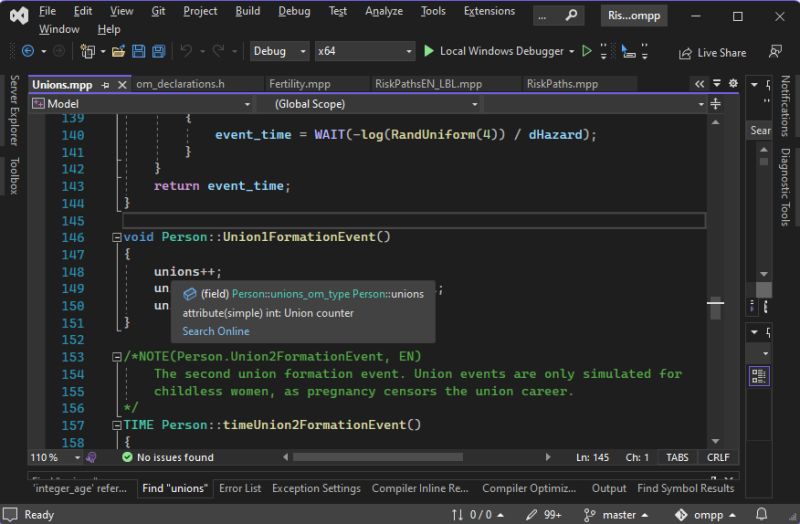Open the Extensions menu
Screen dimensions: 800x524
pos(489,11)
